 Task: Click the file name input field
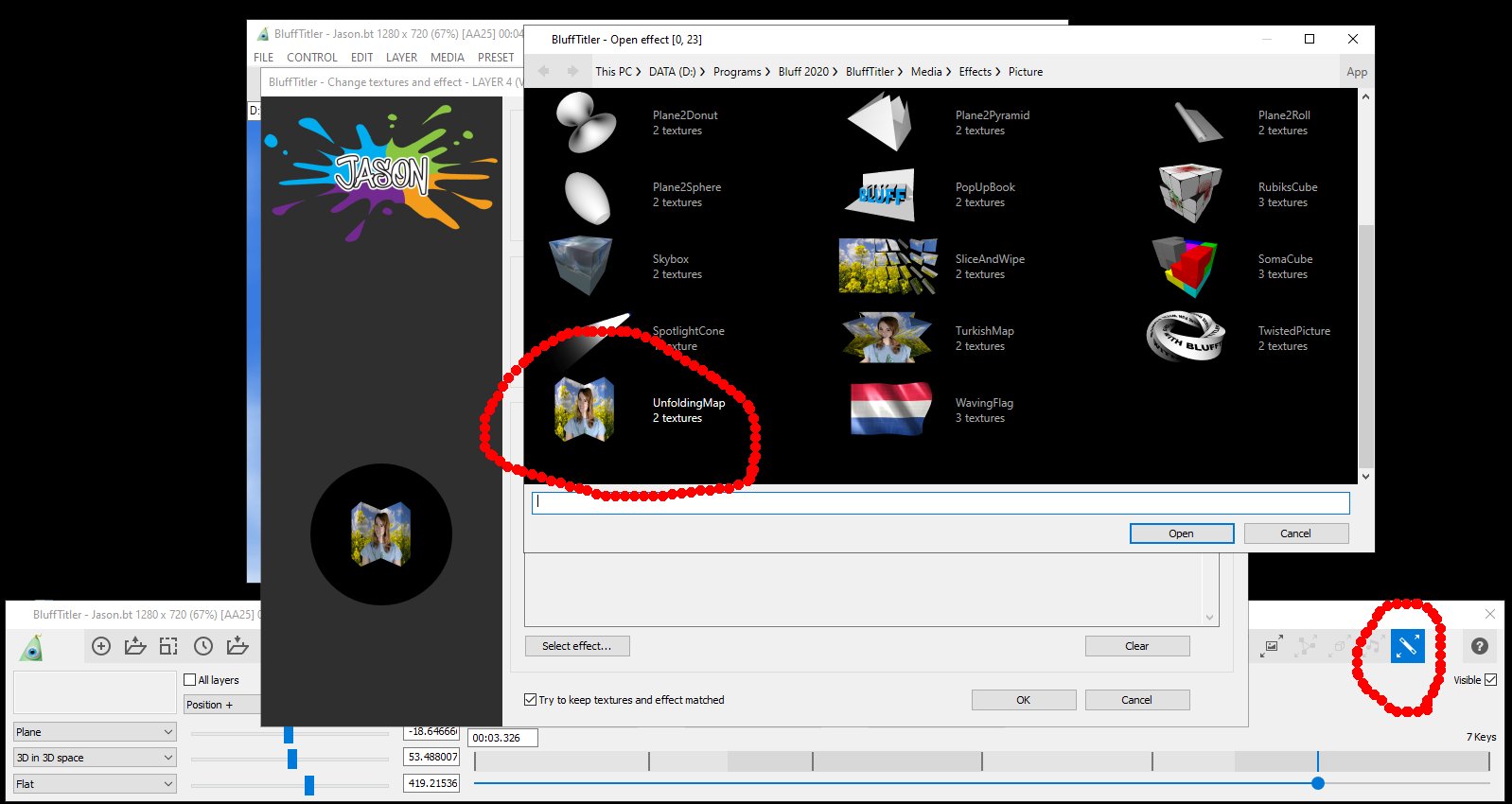click(x=941, y=502)
